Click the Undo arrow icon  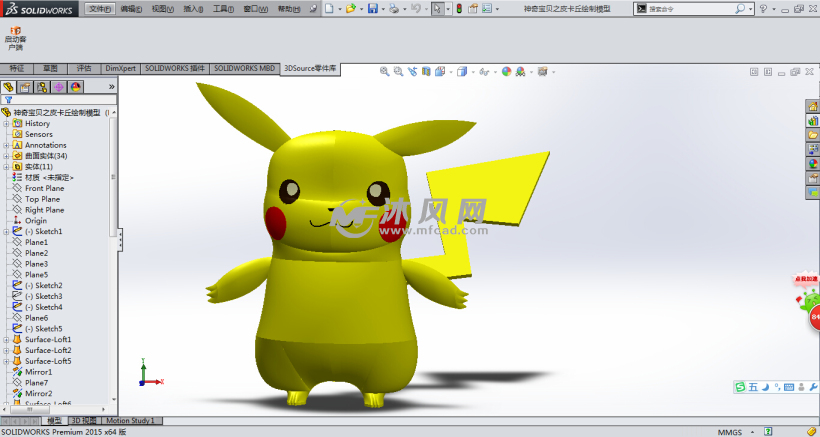[x=416, y=8]
